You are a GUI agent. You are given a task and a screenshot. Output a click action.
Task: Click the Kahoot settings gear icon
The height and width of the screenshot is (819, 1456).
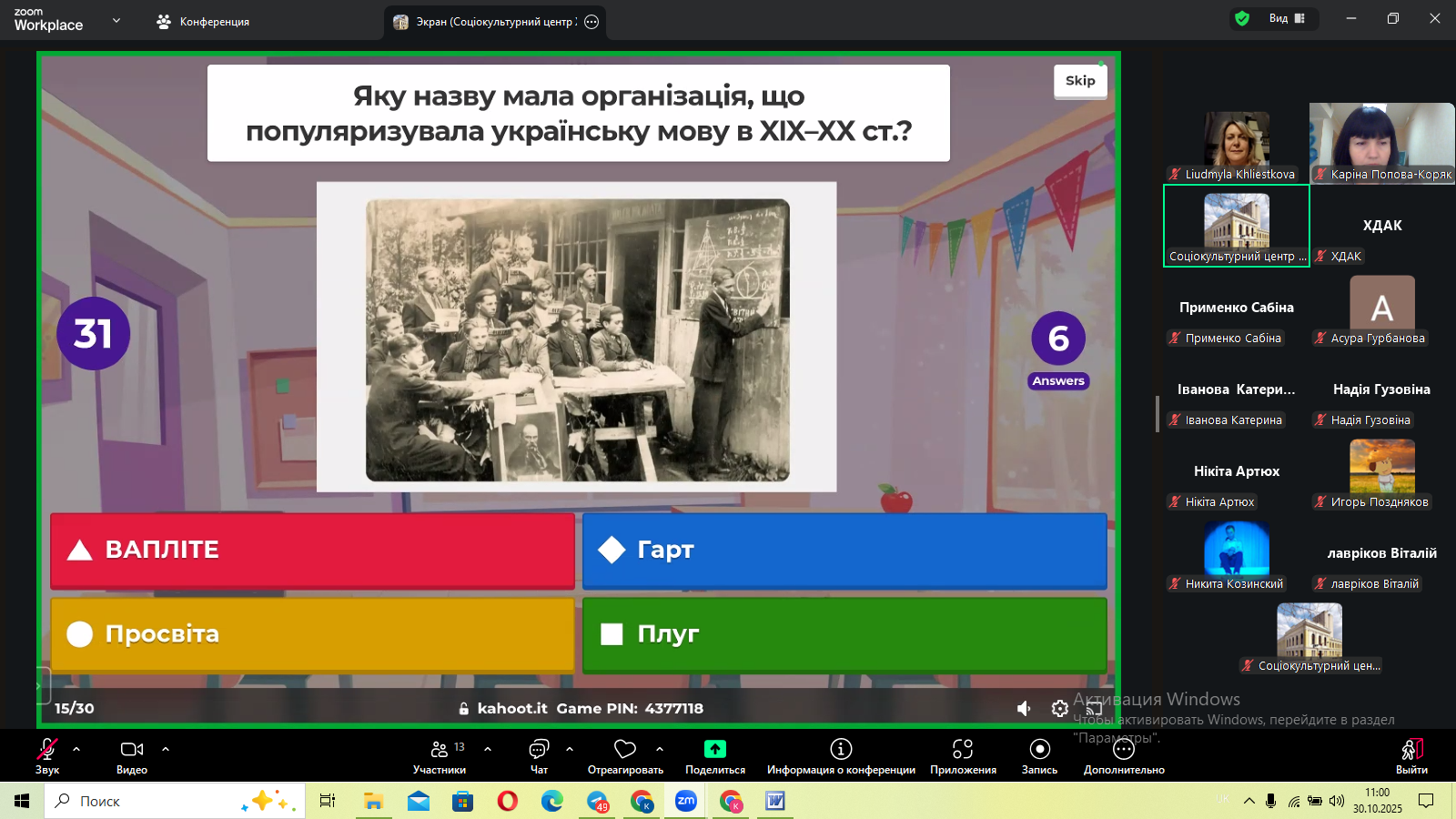tap(1060, 708)
